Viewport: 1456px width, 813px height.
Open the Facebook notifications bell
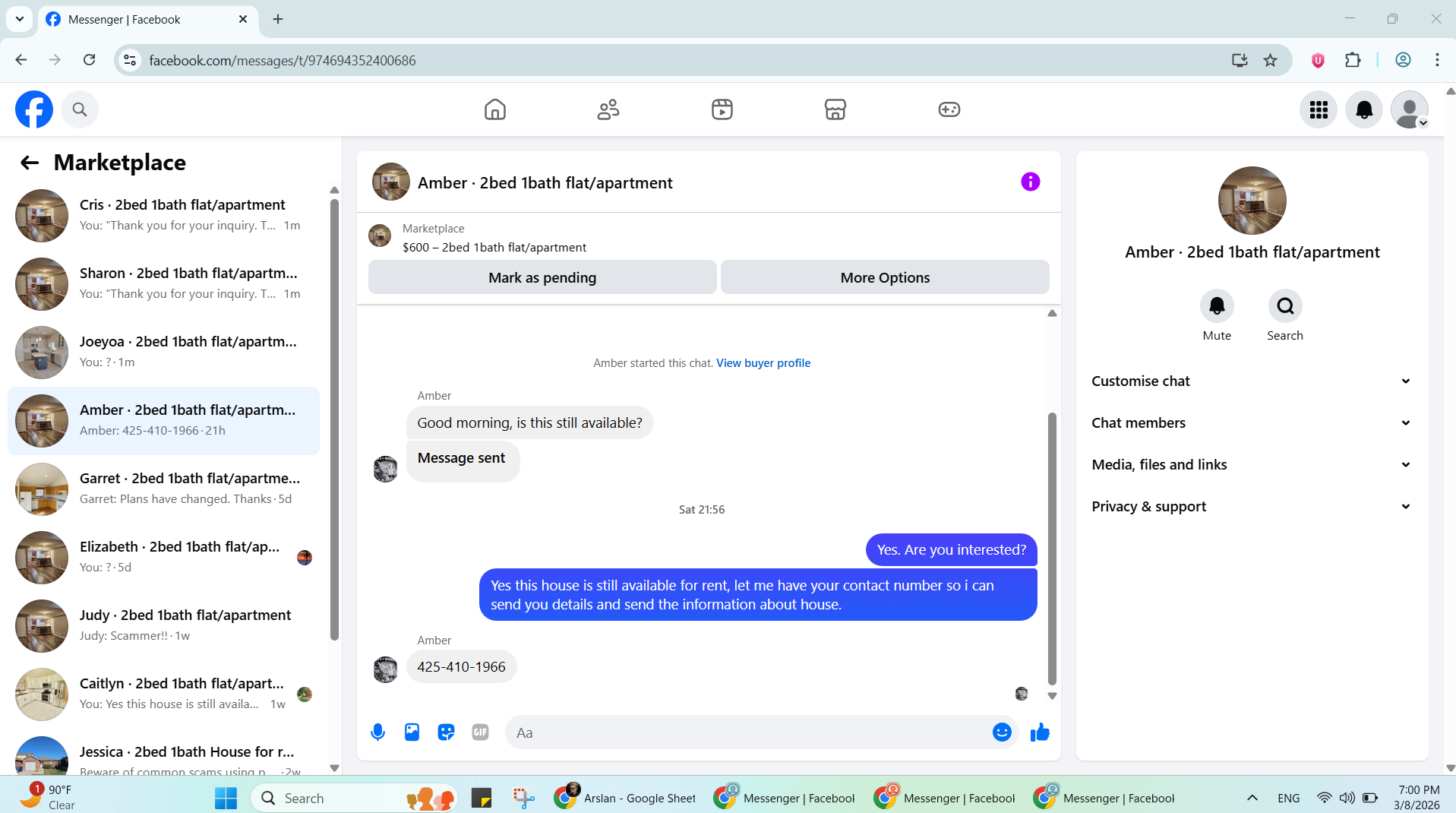tap(1364, 109)
